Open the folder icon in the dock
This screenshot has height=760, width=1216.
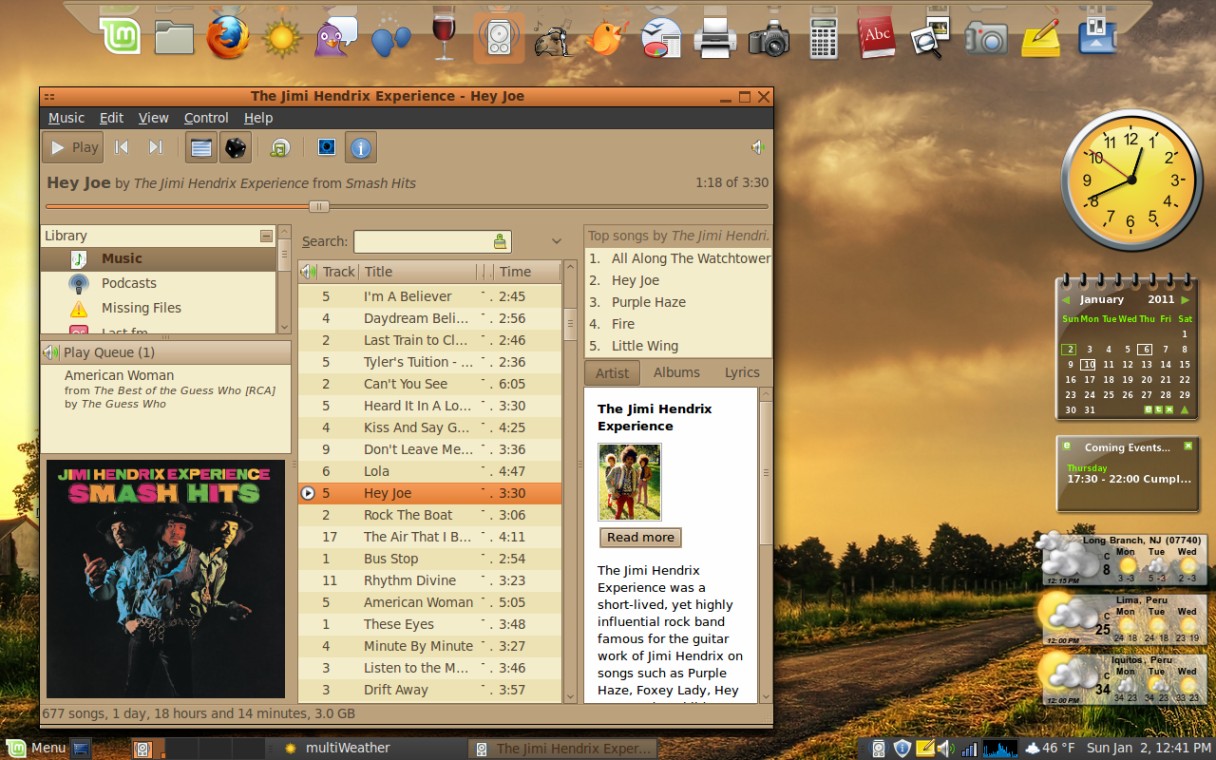click(174, 38)
